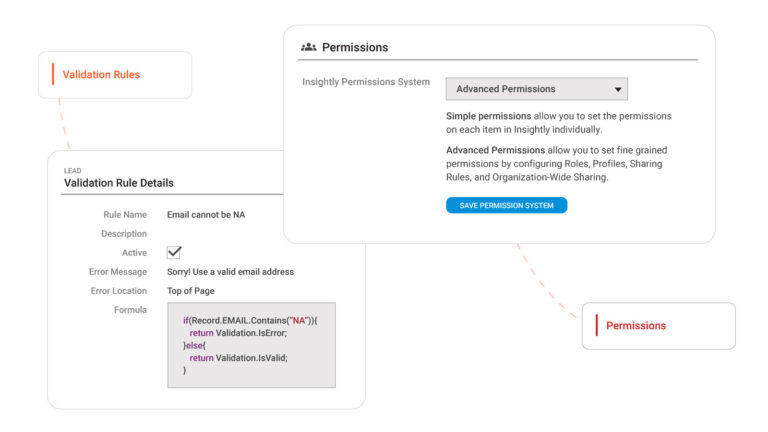768x432 pixels.
Task: Toggle the Active checkbox
Action: [174, 252]
